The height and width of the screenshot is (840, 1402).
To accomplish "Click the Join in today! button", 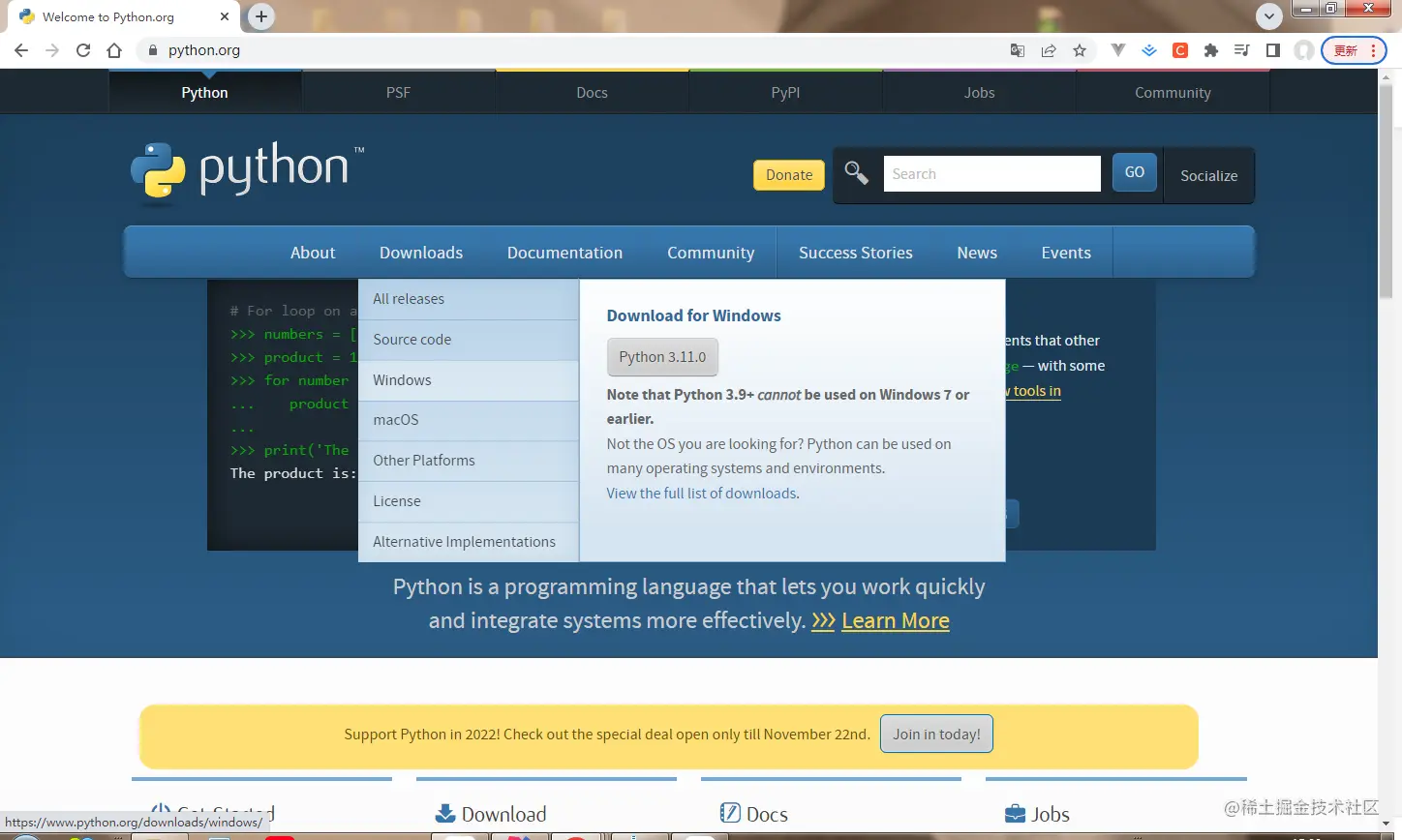I will 936,735.
